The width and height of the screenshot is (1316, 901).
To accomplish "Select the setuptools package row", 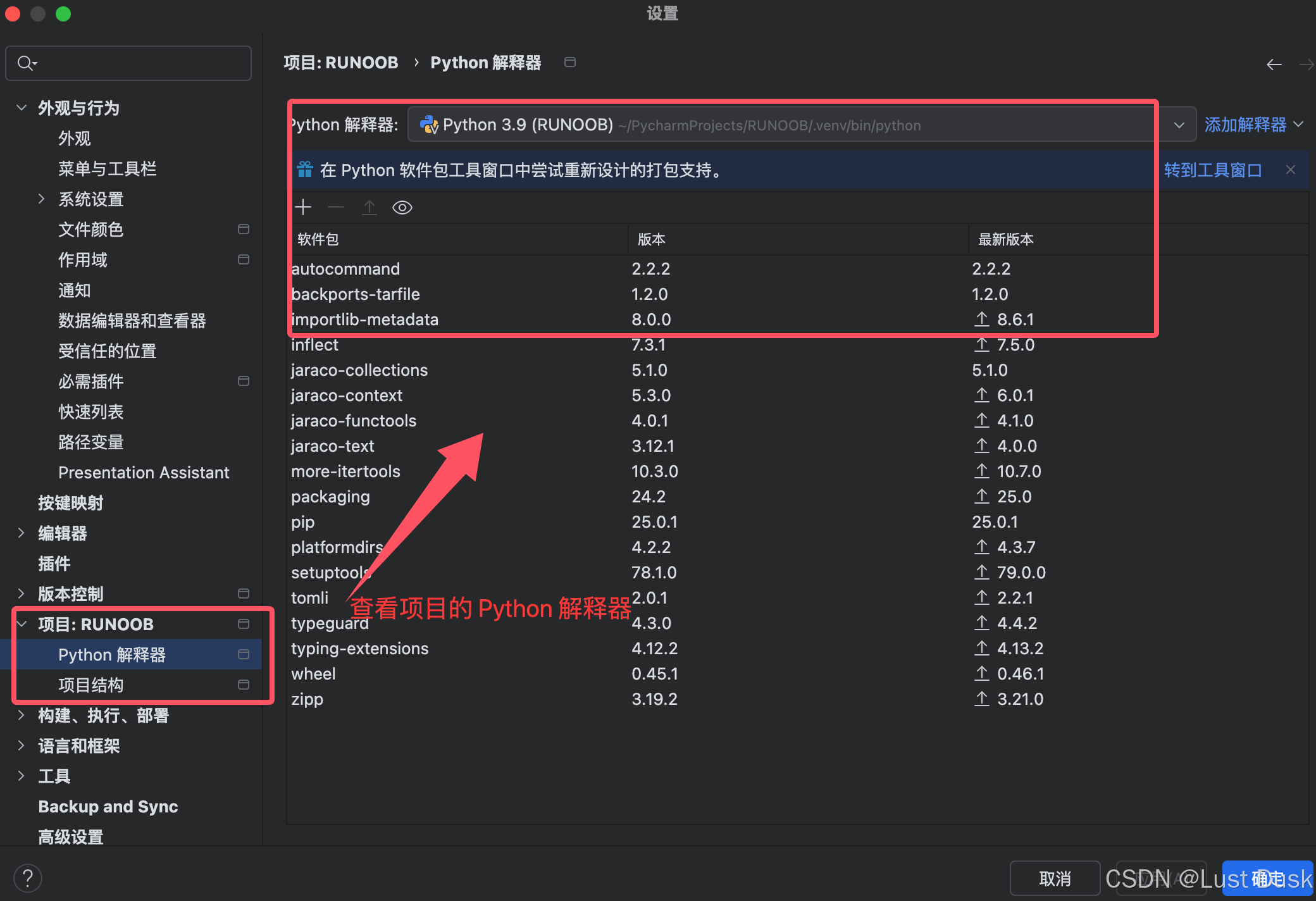I will click(797, 572).
